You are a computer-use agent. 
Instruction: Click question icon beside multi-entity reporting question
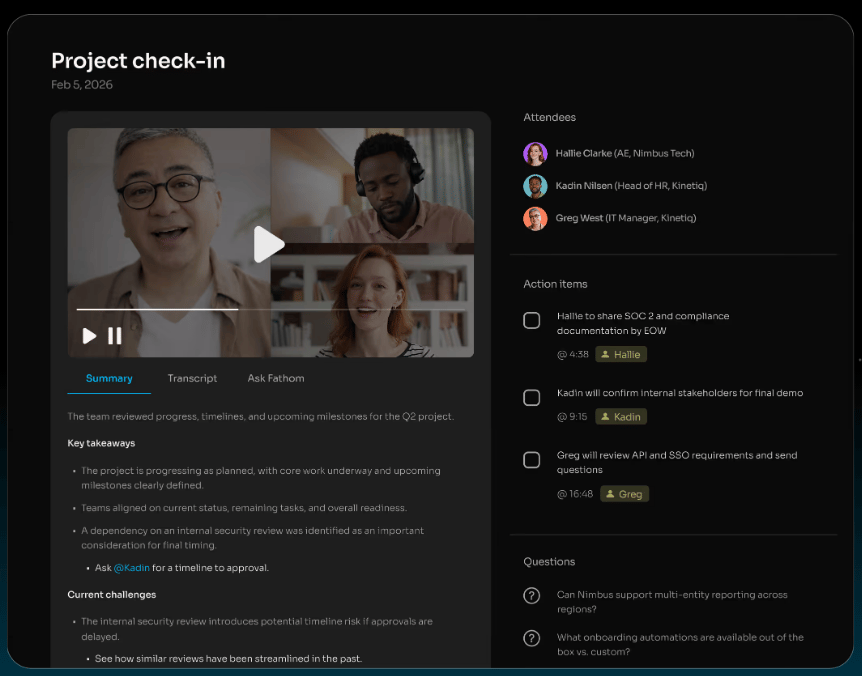tap(532, 595)
